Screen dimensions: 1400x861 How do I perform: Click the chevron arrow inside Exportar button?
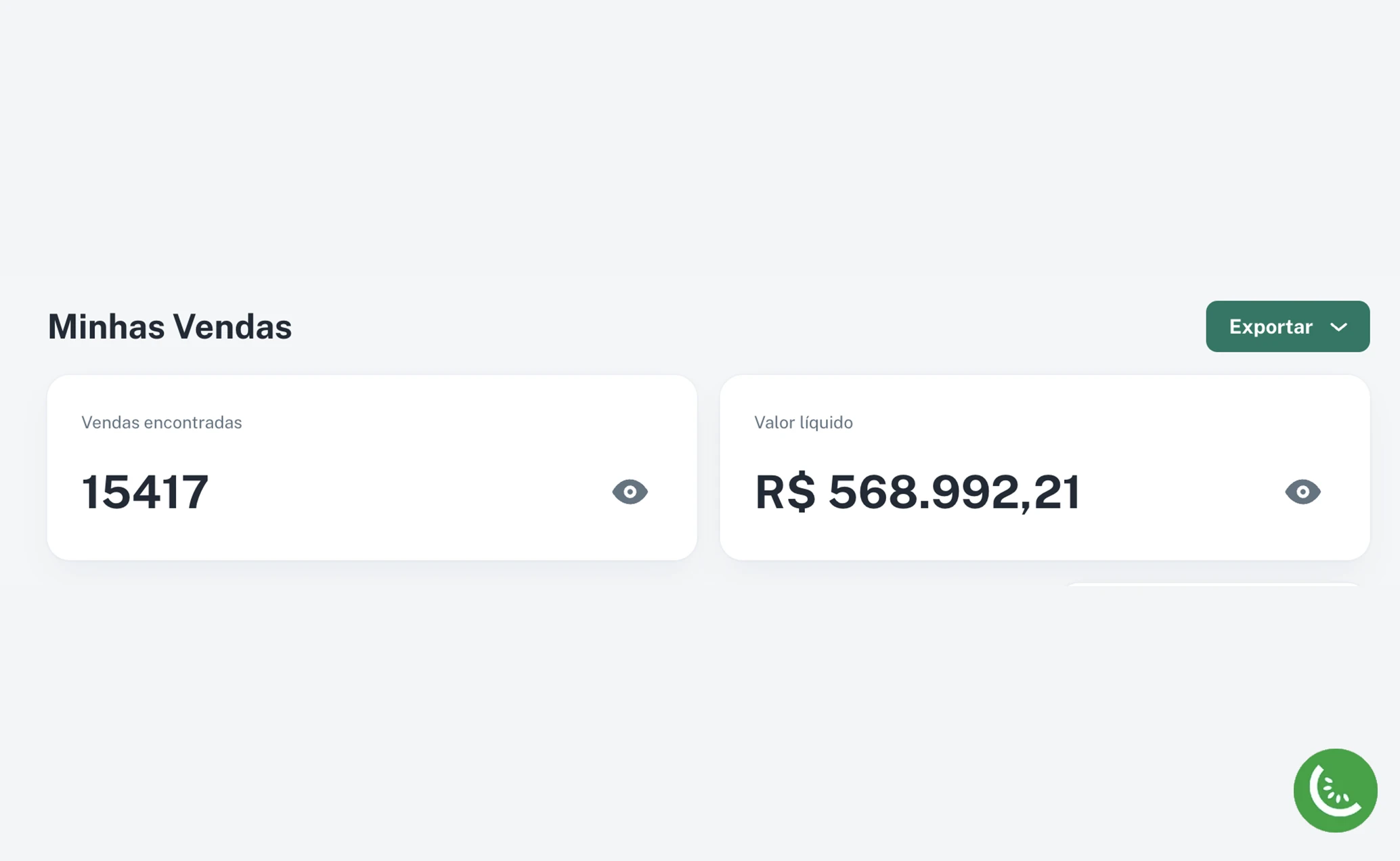(x=1338, y=327)
